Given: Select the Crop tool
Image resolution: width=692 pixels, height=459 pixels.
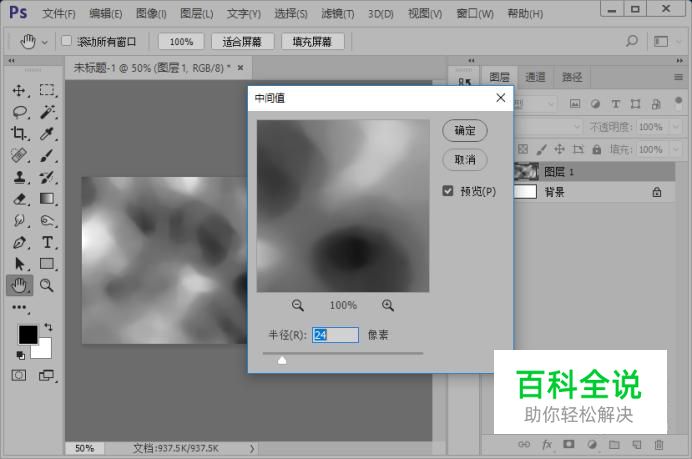Looking at the screenshot, I should pyautogui.click(x=19, y=133).
